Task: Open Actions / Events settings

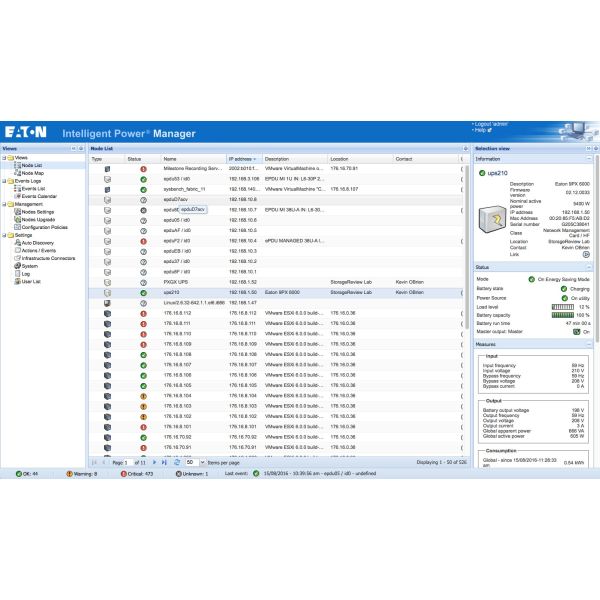Action: click(39, 251)
